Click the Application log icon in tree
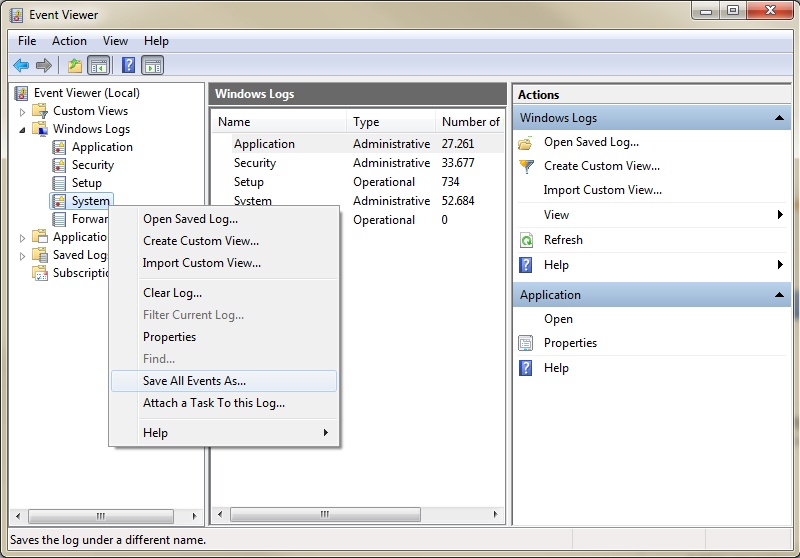800x558 pixels. click(x=59, y=147)
